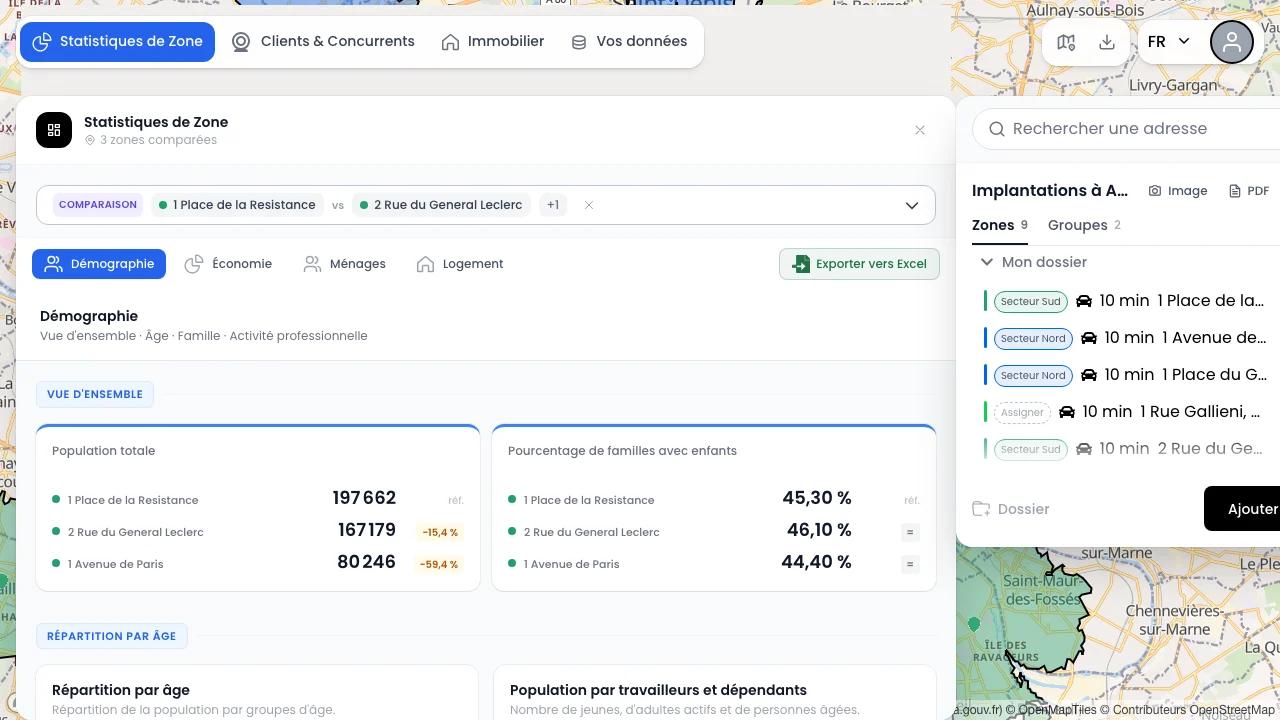Click the black grid icon beside Statistiques de Zone
The height and width of the screenshot is (720, 1280).
pos(54,130)
